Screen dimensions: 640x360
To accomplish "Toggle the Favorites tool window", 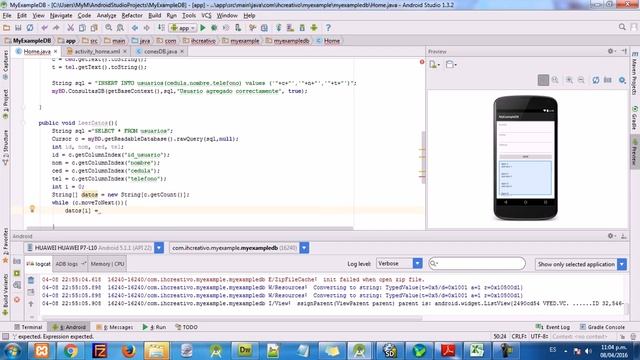I will [x=5, y=245].
